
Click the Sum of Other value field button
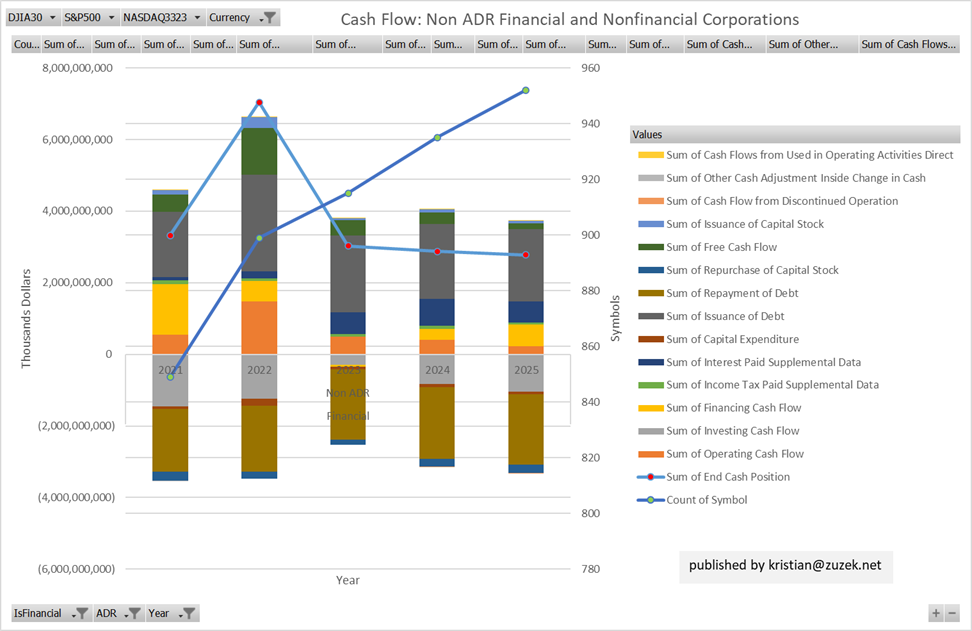pos(810,44)
